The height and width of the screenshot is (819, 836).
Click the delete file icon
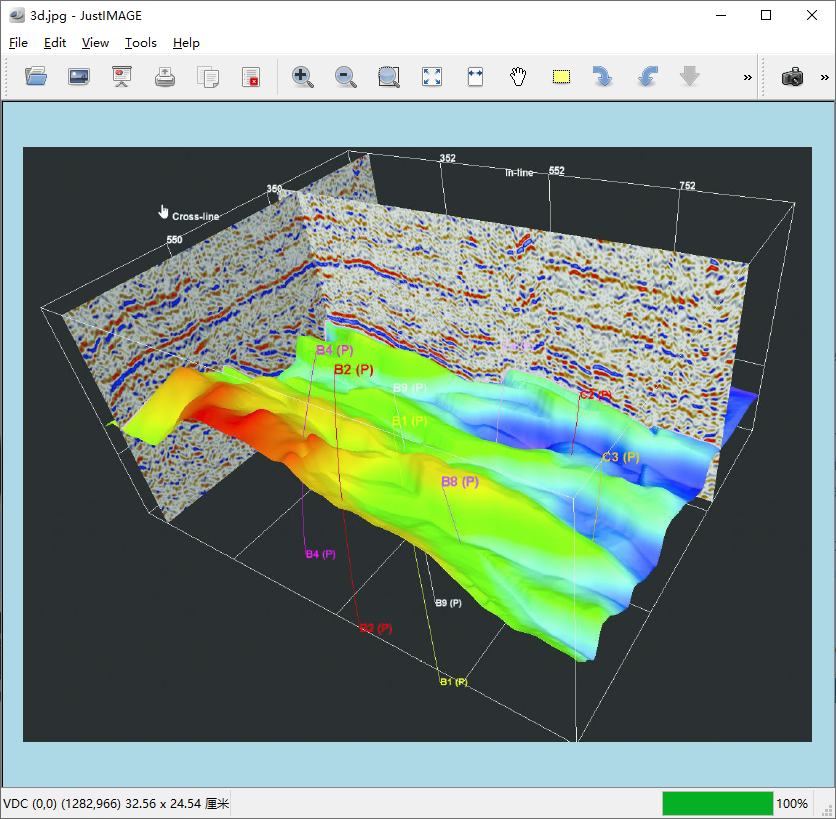[251, 77]
